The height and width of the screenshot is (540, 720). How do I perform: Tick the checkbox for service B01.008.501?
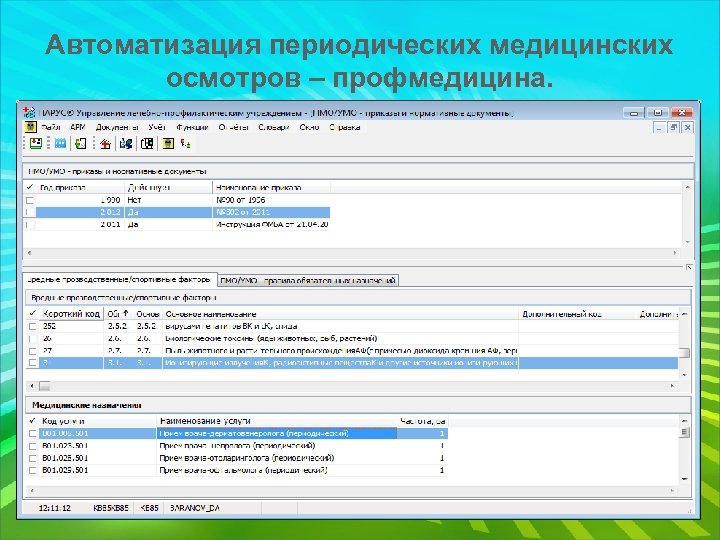33,433
